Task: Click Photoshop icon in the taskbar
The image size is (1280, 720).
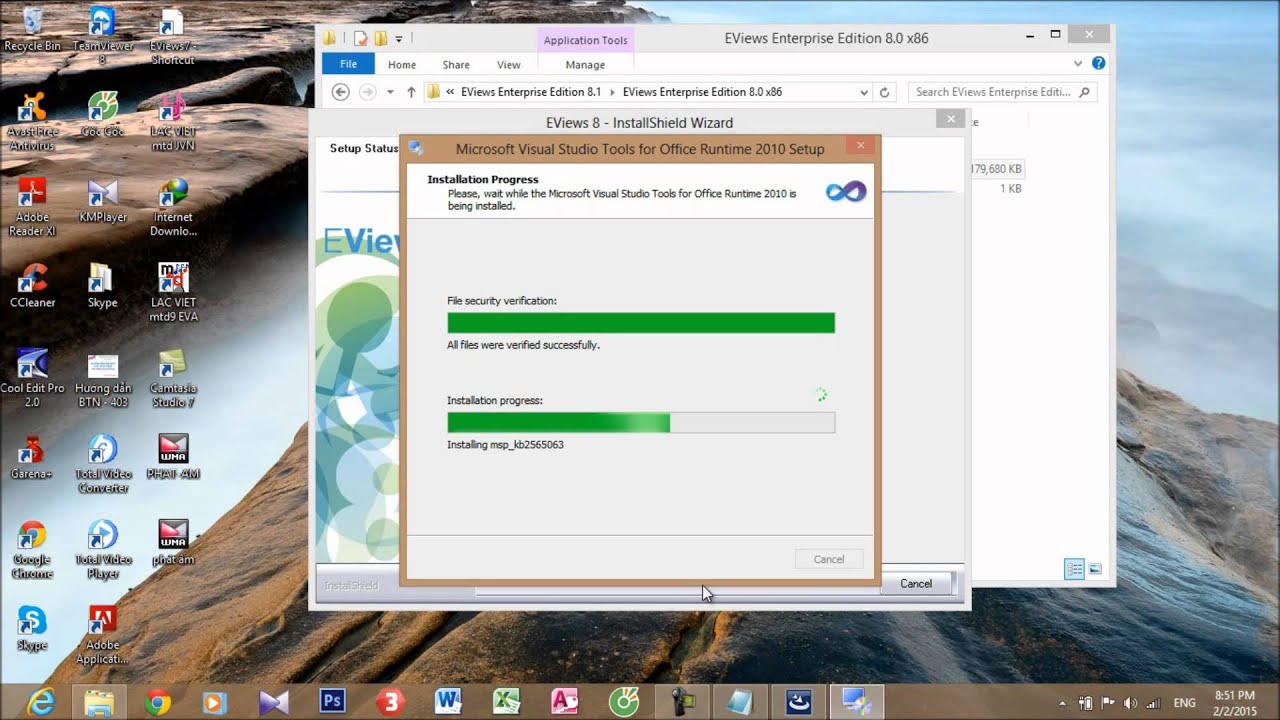Action: pyautogui.click(x=331, y=702)
